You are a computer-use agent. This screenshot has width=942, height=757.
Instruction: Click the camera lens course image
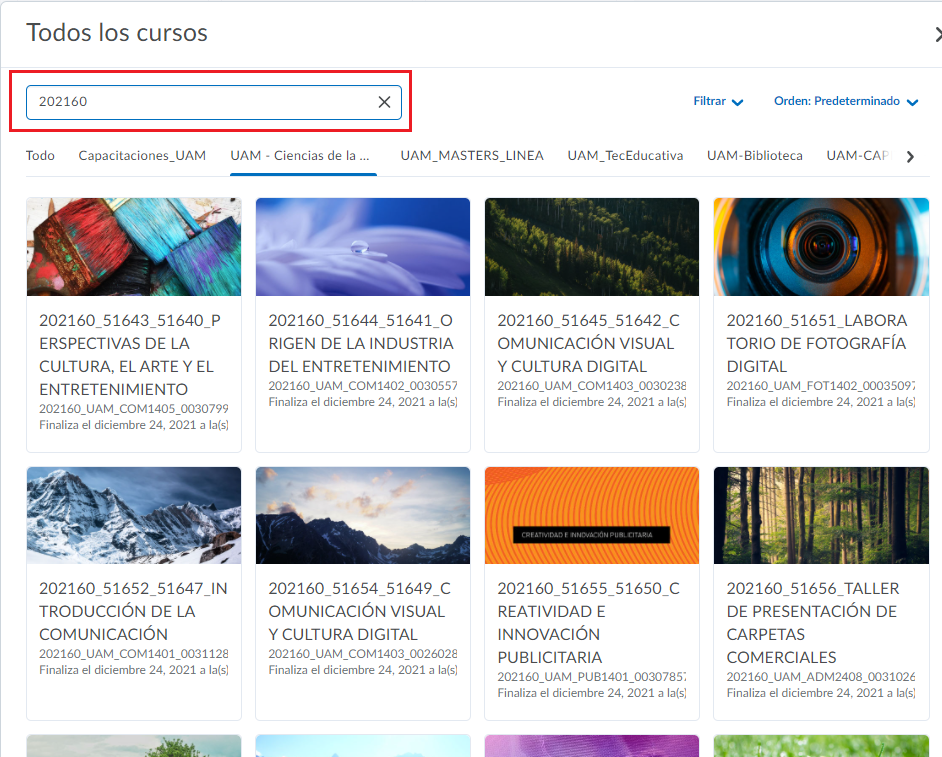pos(820,247)
